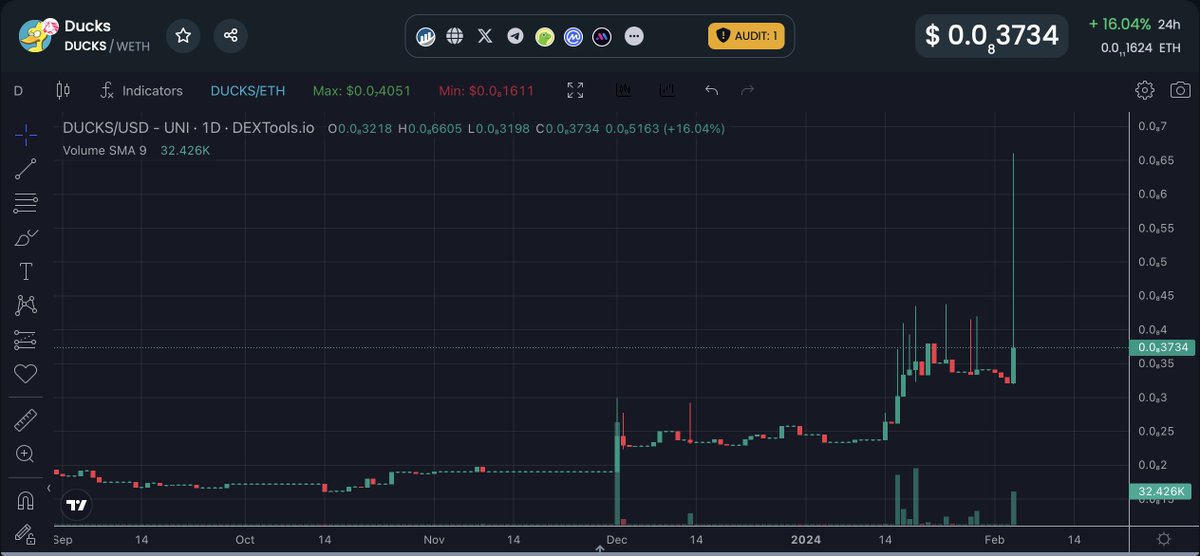This screenshot has width=1200, height=556.
Task: Open the D timeframe interval selector
Action: pyautogui.click(x=18, y=91)
